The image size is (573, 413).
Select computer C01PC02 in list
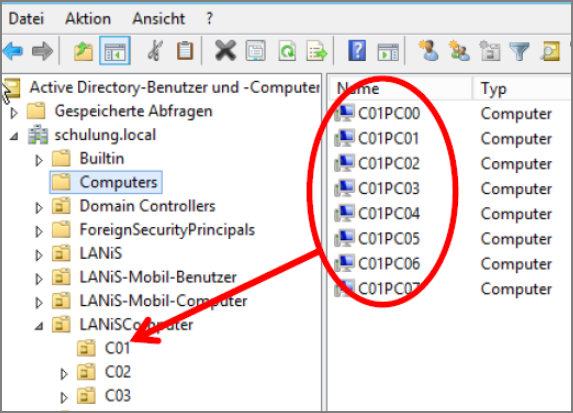click(x=389, y=163)
